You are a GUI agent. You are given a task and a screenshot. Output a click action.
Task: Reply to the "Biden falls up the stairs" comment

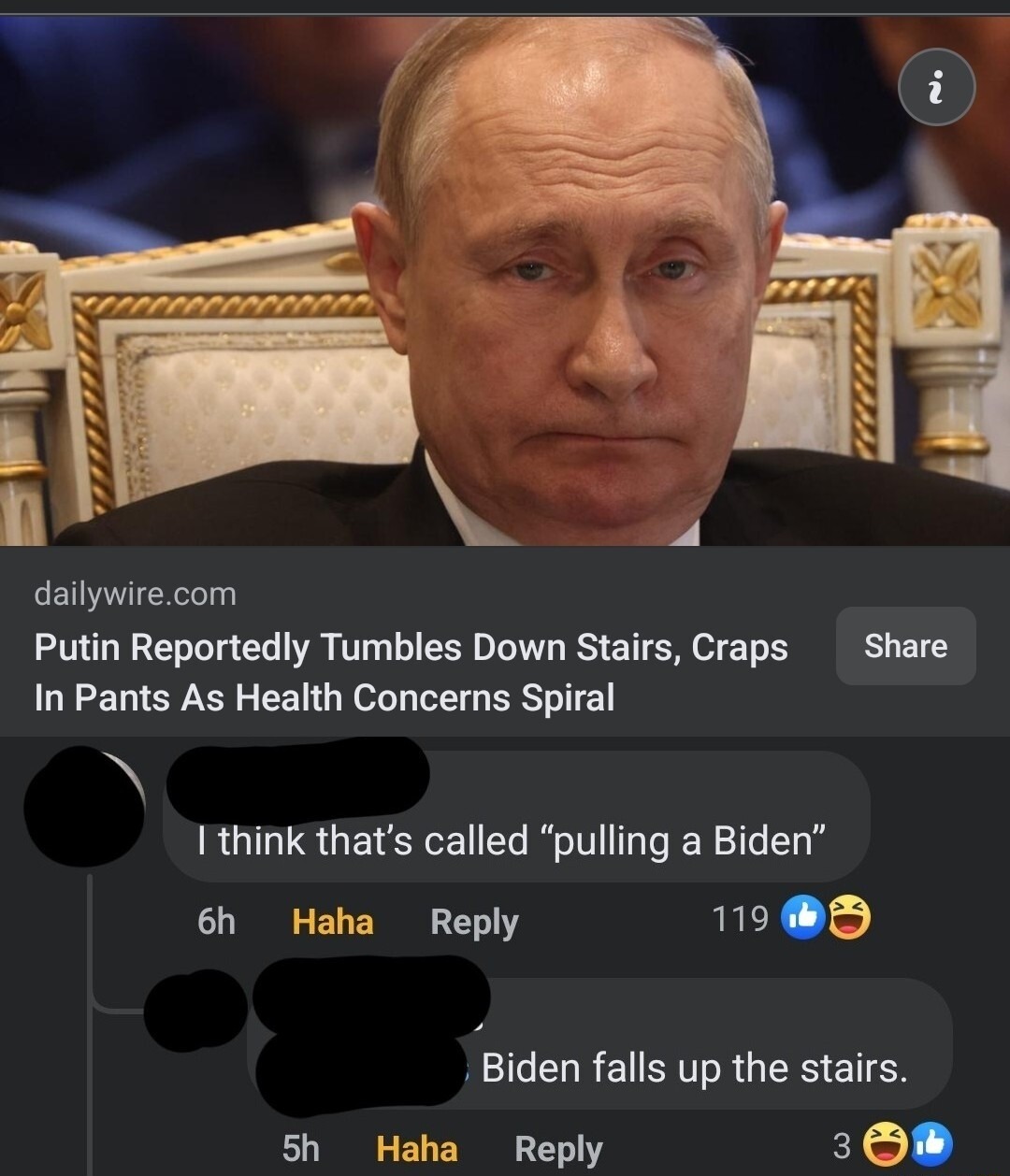(x=558, y=1149)
